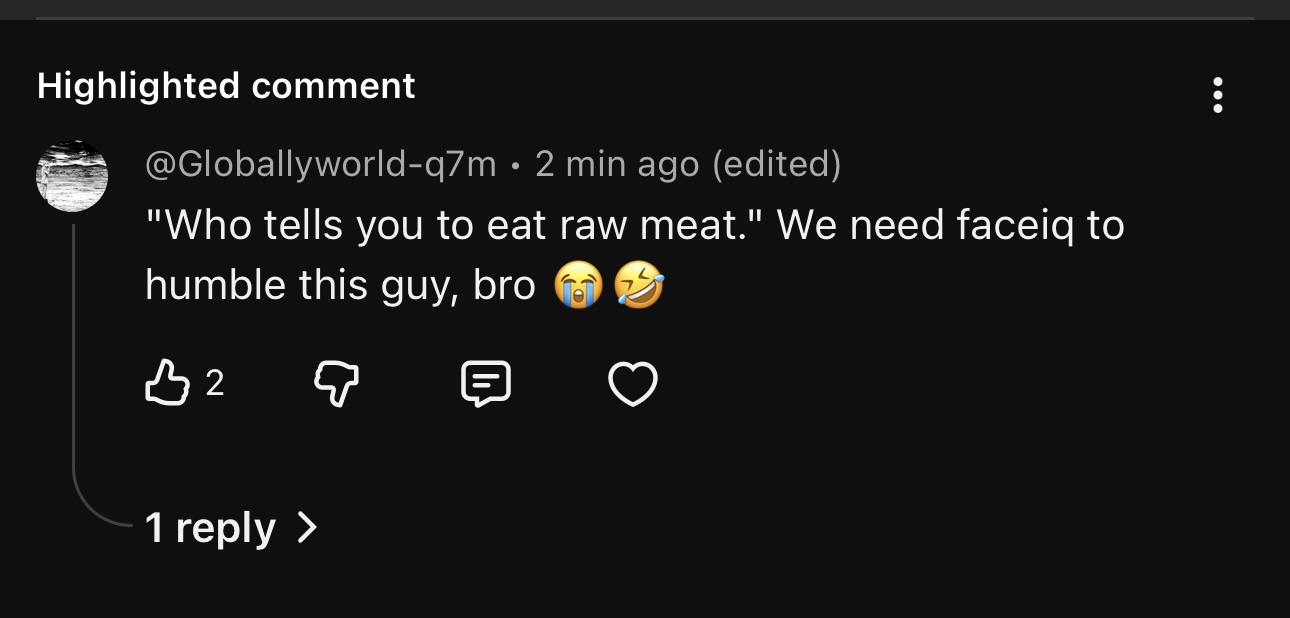Click the '(edited)' label
Screen dimensions: 1290x618
tap(776, 164)
